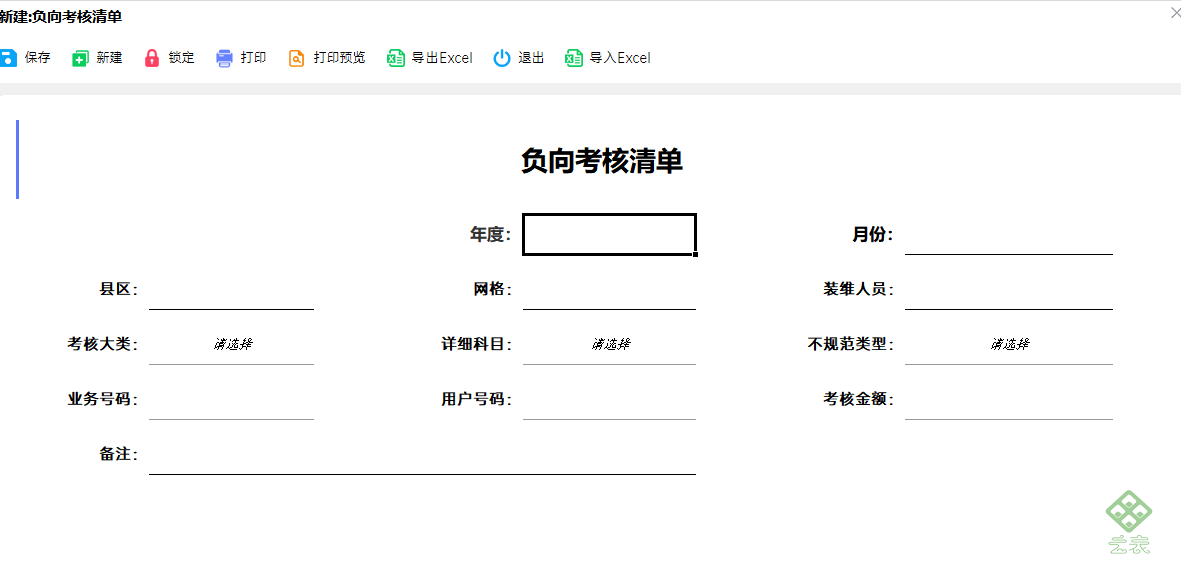Image resolution: width=1181 pixels, height=569 pixels.
Task: Click the 业务号码: label
Action: [x=103, y=399]
